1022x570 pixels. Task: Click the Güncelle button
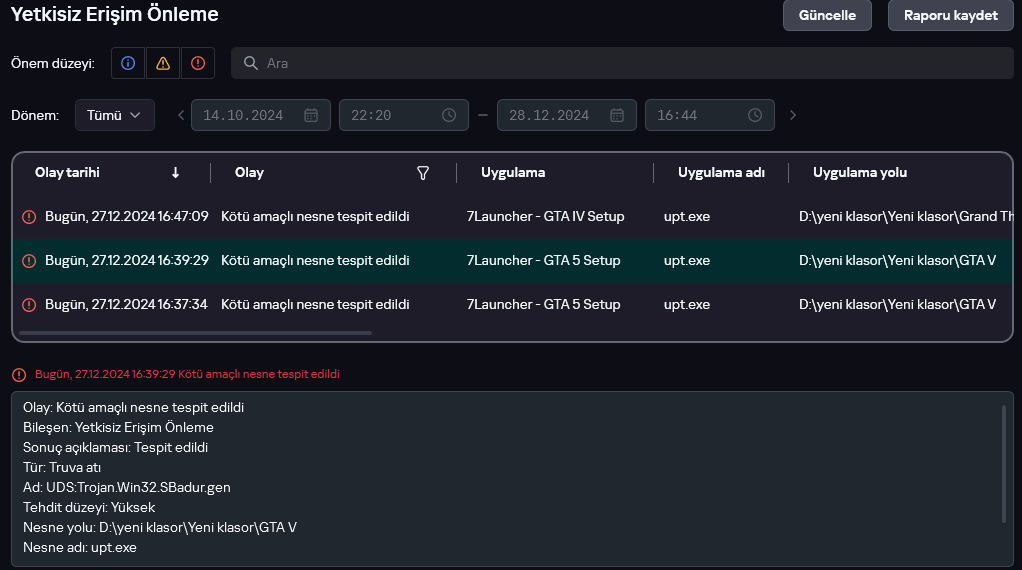click(827, 15)
